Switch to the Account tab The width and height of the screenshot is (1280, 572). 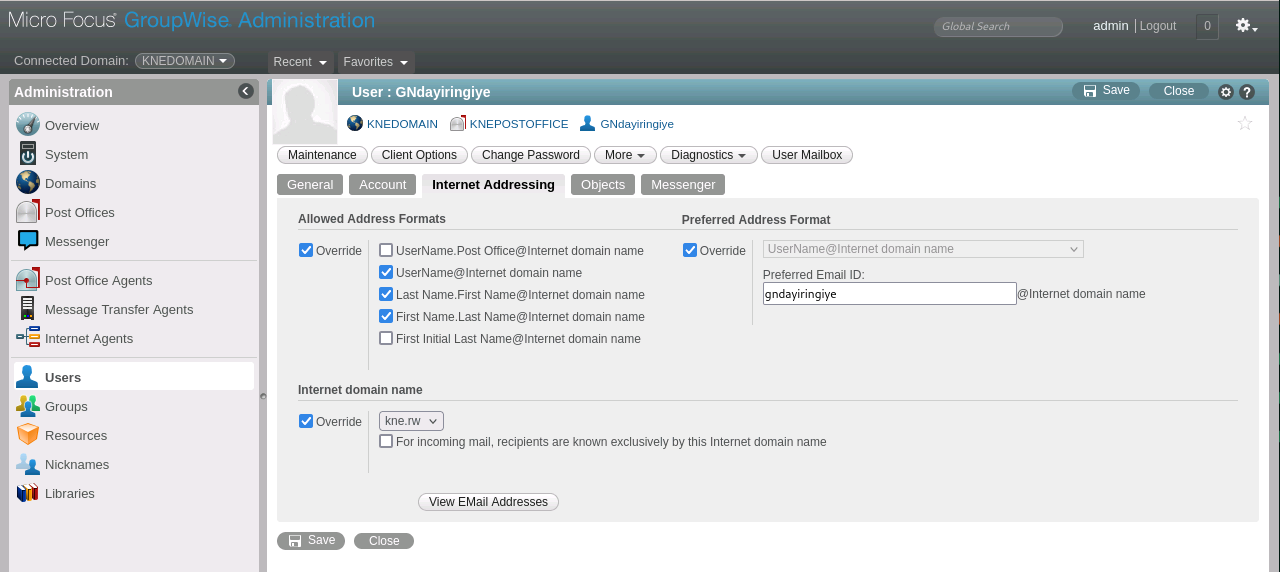pos(382,185)
